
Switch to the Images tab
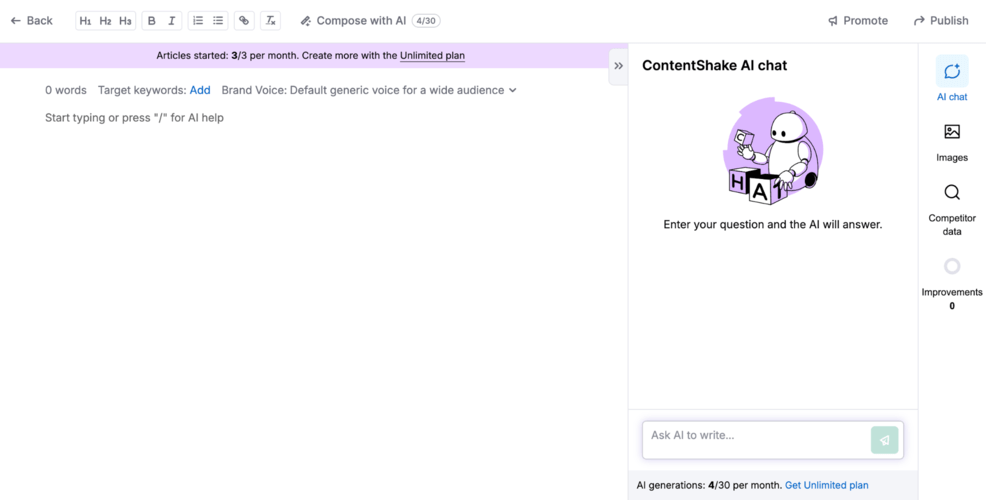[x=951, y=142]
